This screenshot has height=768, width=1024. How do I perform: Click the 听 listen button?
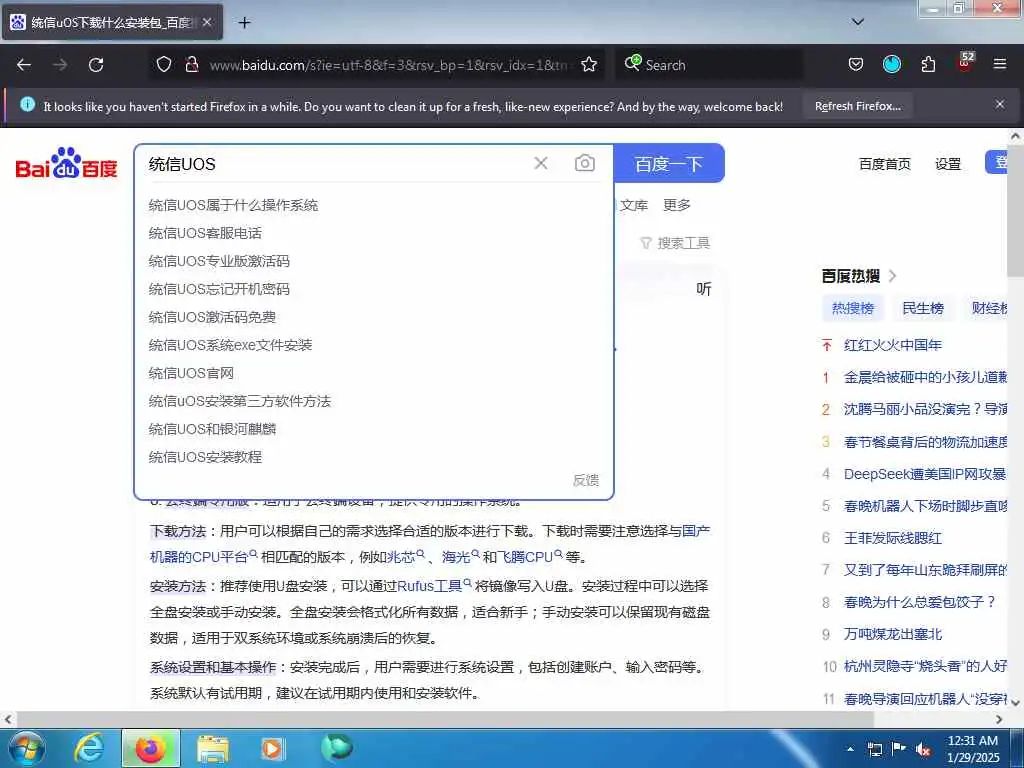703,289
